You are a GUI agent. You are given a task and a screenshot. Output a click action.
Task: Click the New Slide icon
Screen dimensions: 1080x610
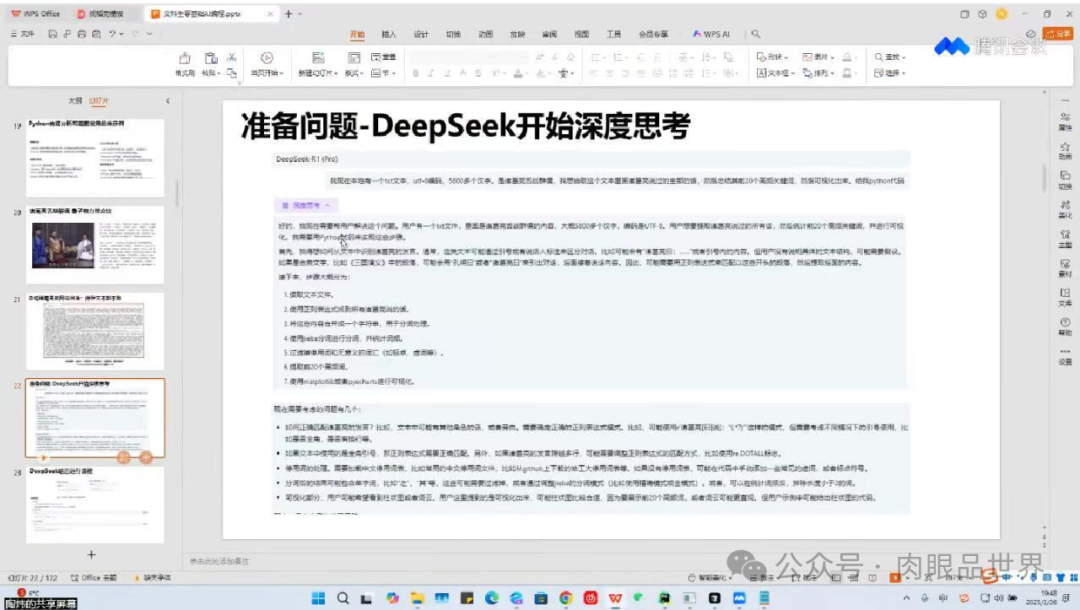(318, 58)
